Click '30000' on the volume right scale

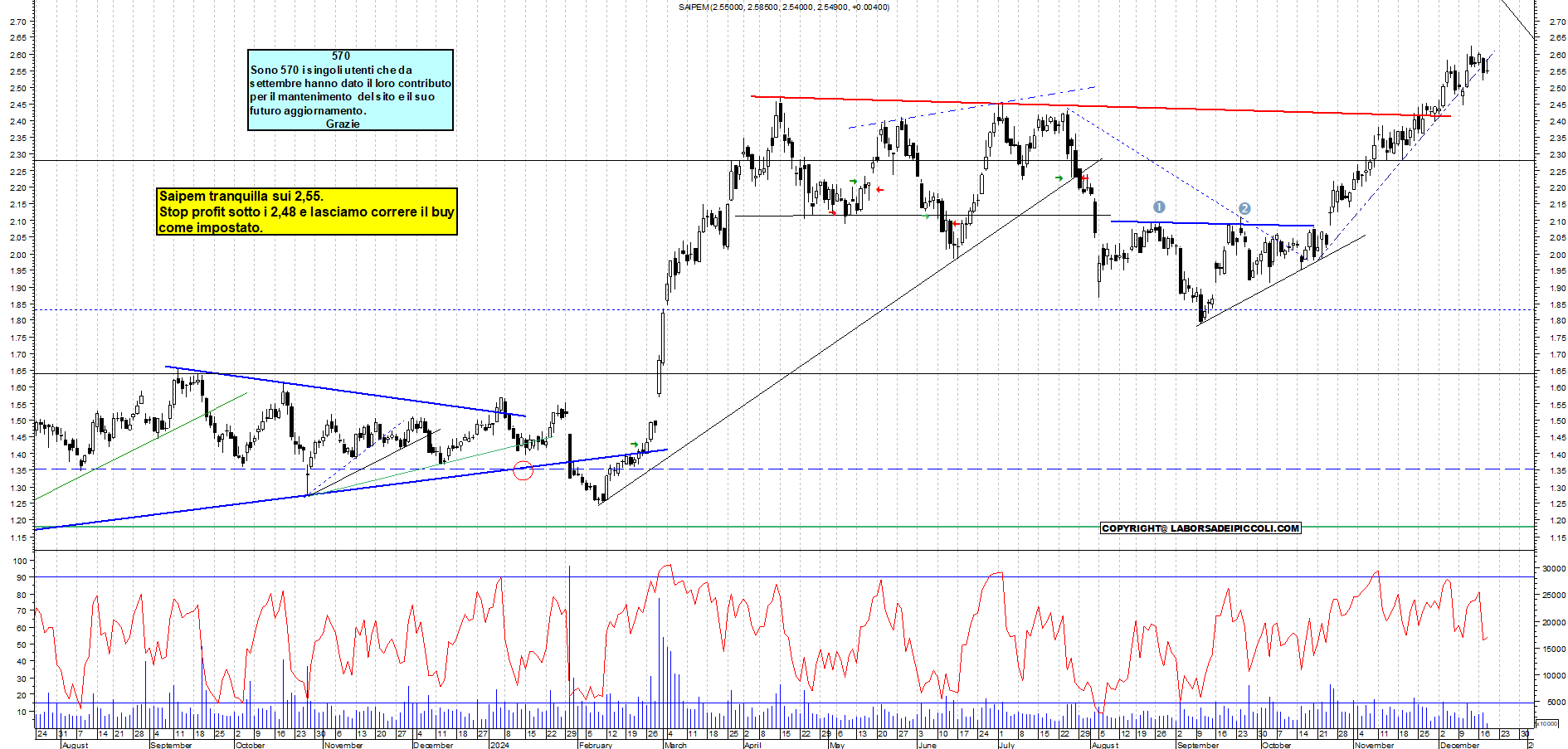point(1554,569)
